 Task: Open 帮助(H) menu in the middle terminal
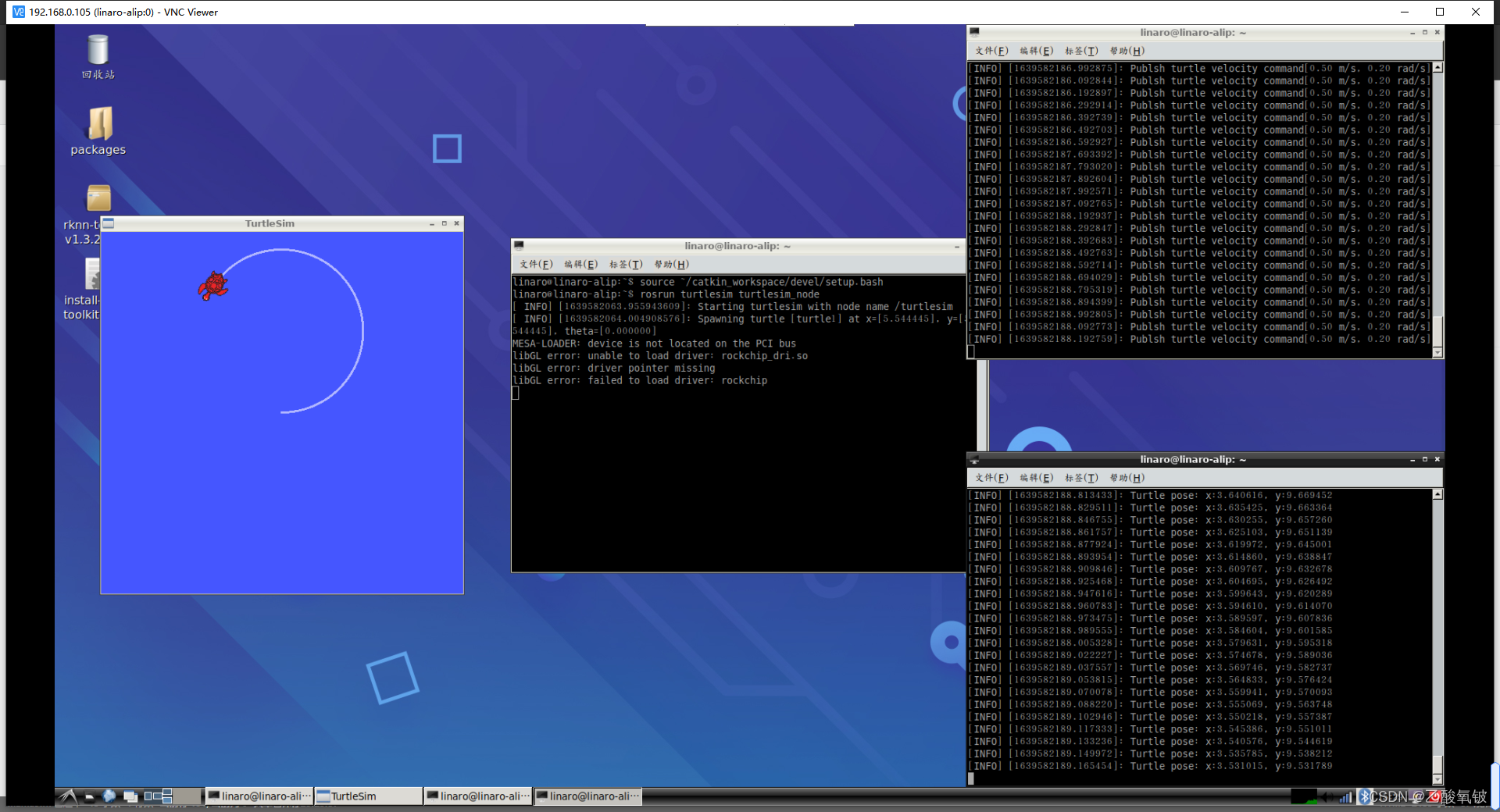click(672, 264)
